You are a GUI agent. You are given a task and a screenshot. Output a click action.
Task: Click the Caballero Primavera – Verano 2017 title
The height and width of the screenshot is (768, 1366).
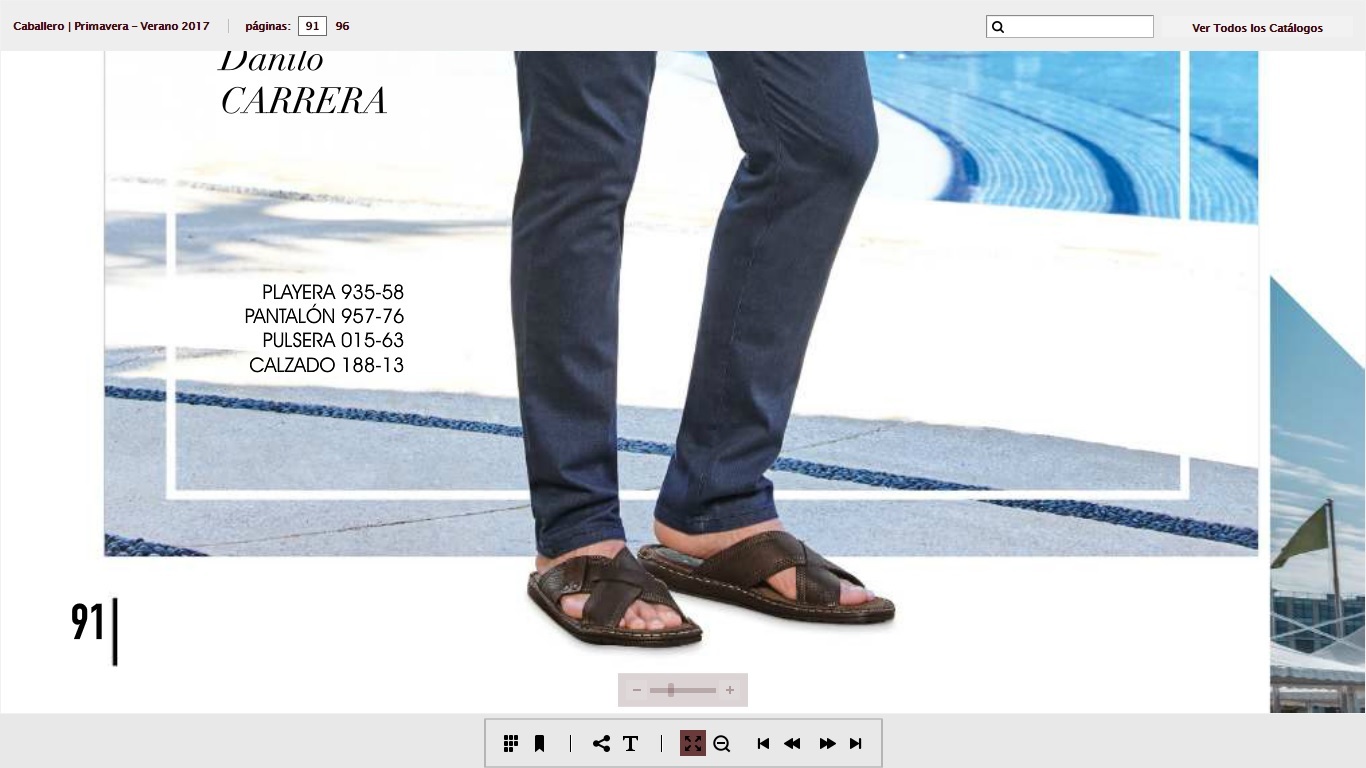pos(111,26)
